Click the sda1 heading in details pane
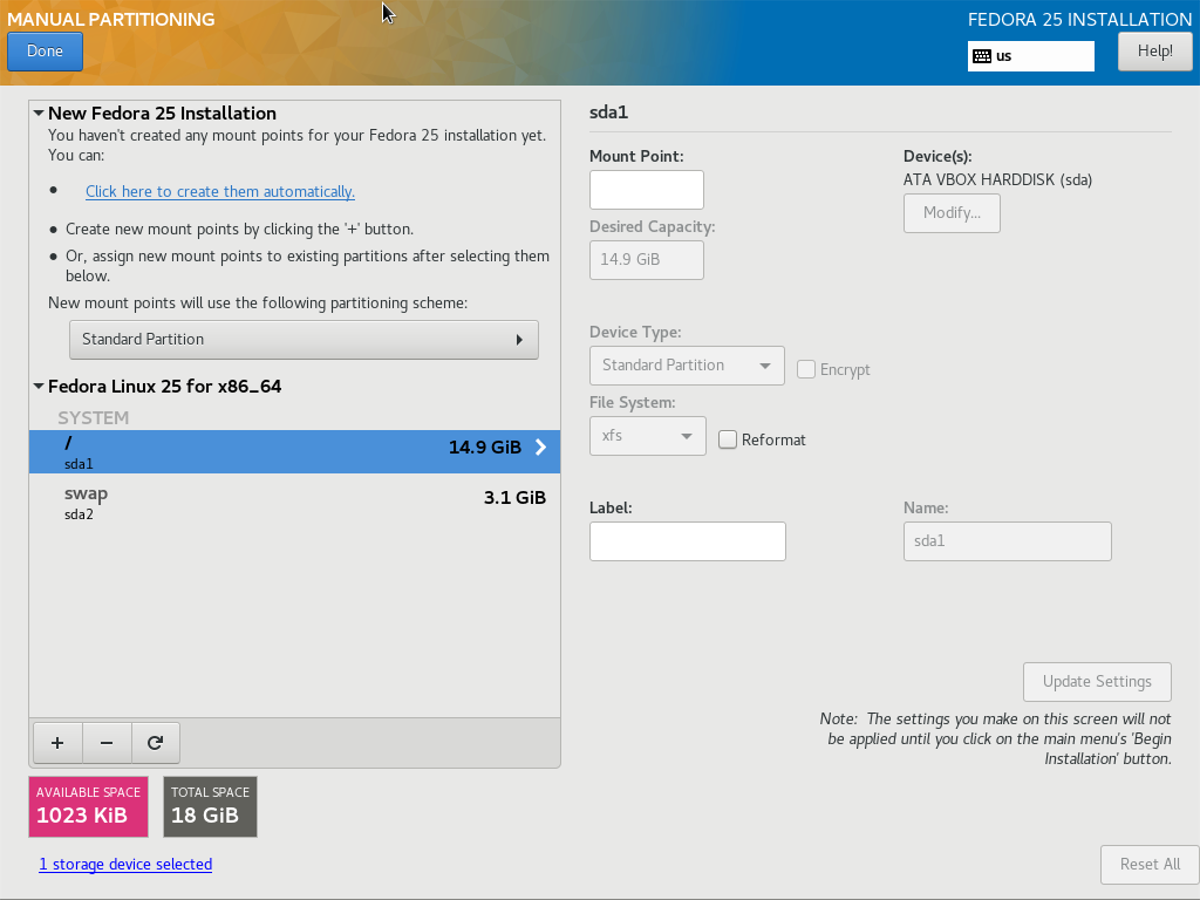The width and height of the screenshot is (1200, 900). (x=608, y=112)
